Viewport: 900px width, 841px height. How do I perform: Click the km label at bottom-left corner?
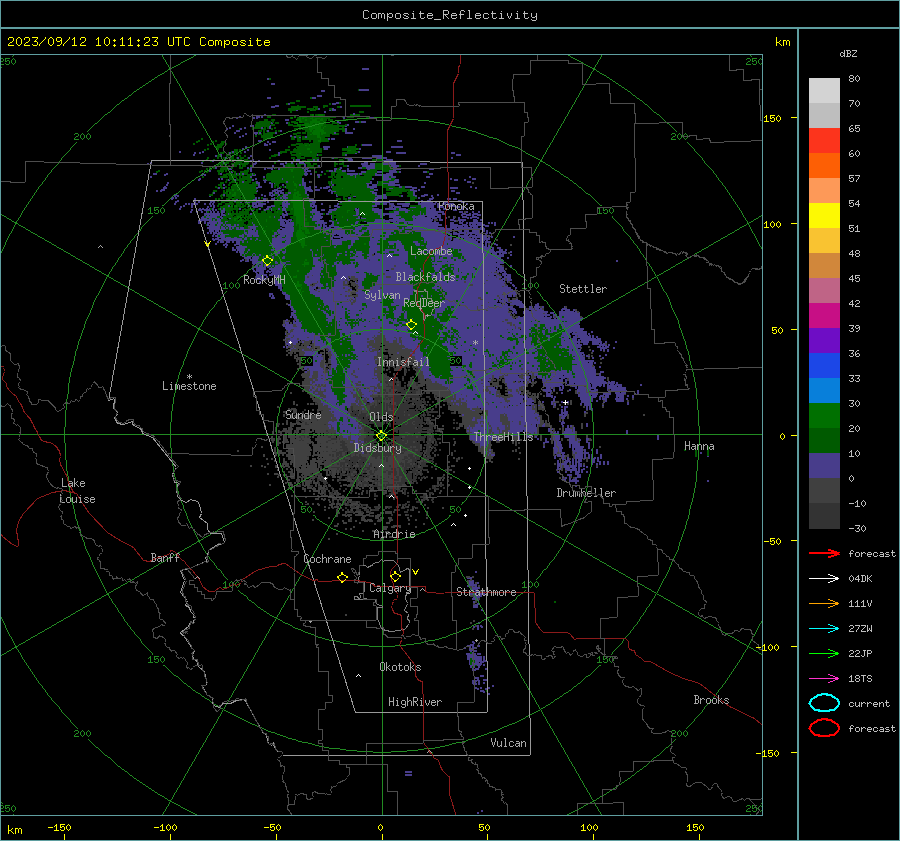point(14,830)
